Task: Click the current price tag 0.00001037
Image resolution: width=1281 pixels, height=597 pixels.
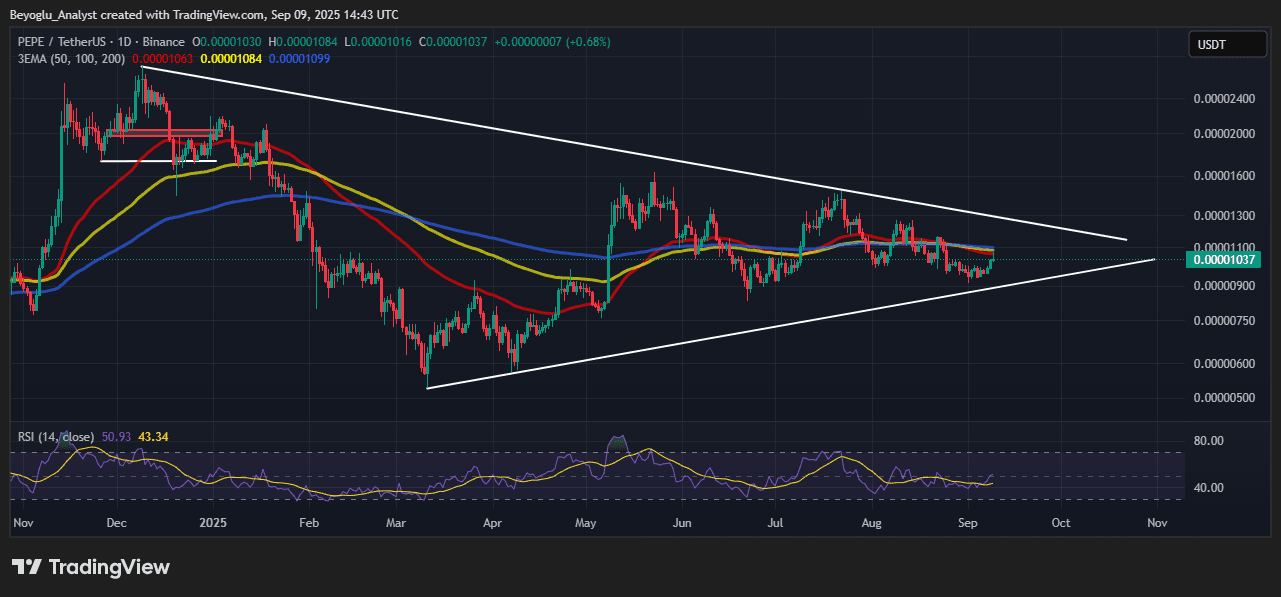Action: point(1226,260)
